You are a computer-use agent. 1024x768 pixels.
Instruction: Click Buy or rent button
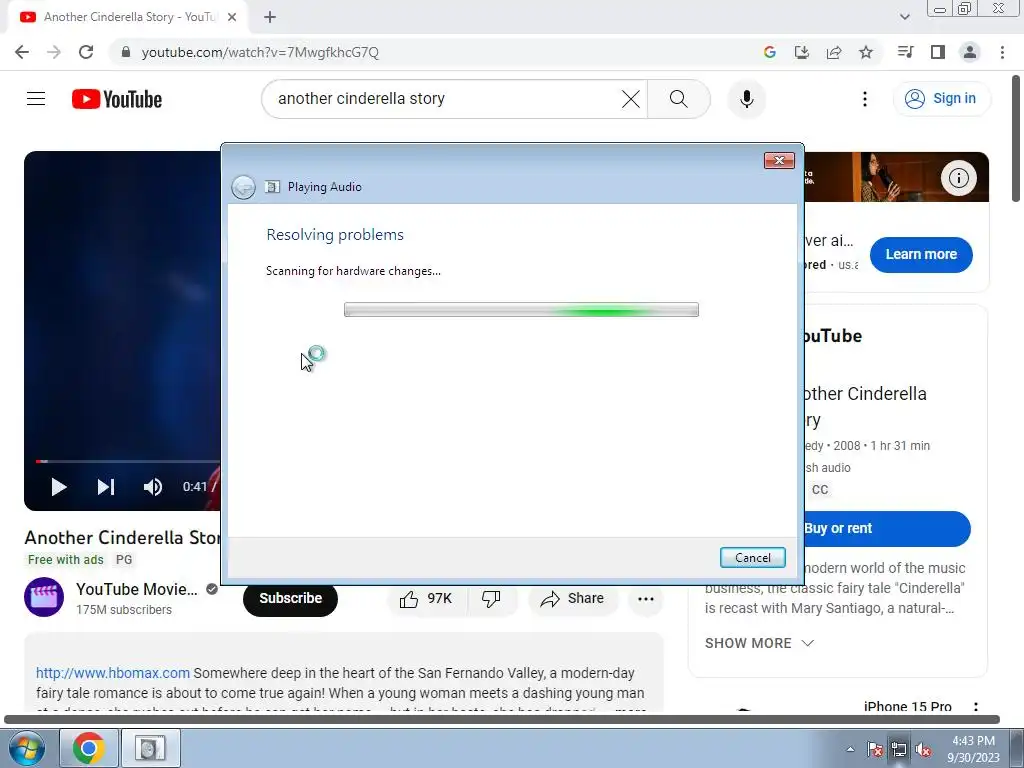(887, 528)
